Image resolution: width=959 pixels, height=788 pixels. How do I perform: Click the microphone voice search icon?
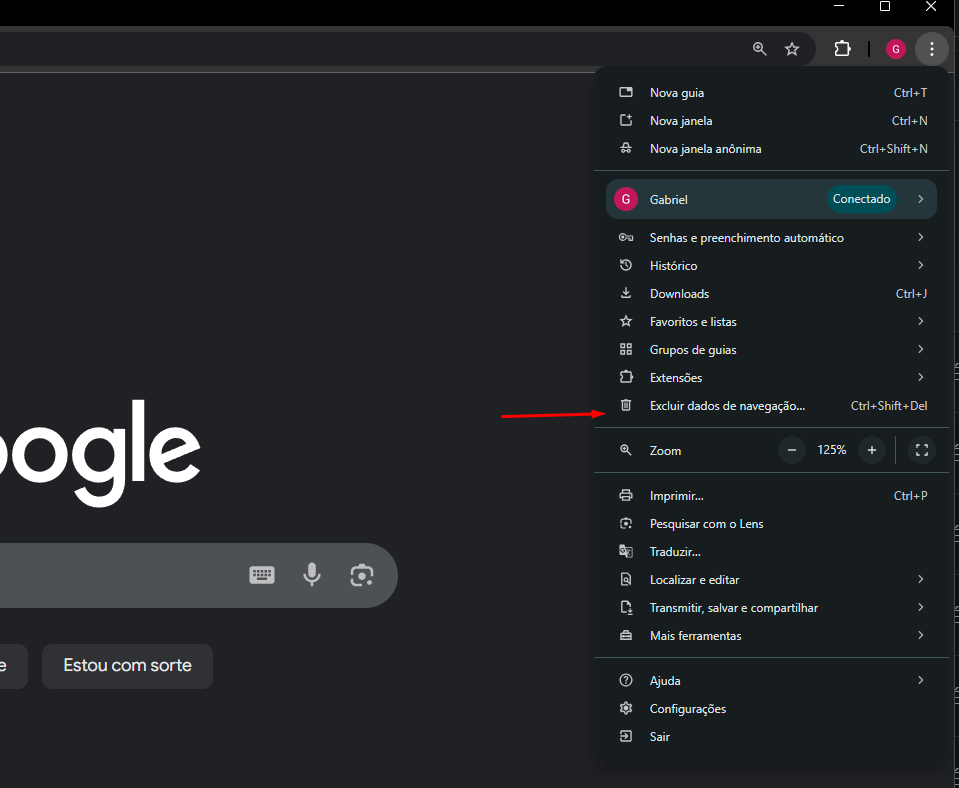(x=312, y=575)
